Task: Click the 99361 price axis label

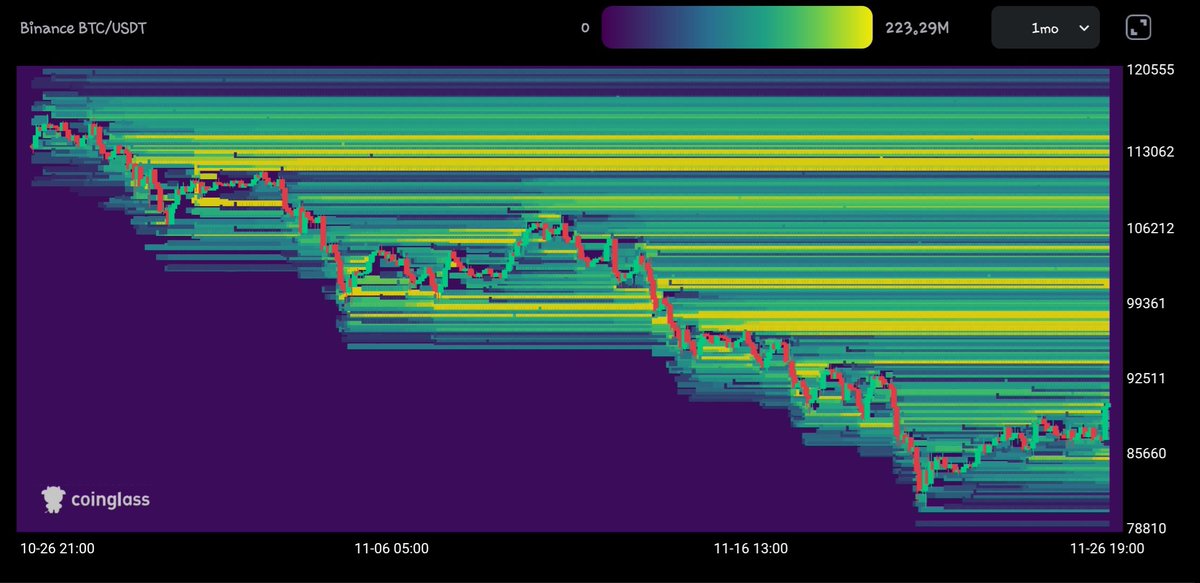Action: 1145,302
